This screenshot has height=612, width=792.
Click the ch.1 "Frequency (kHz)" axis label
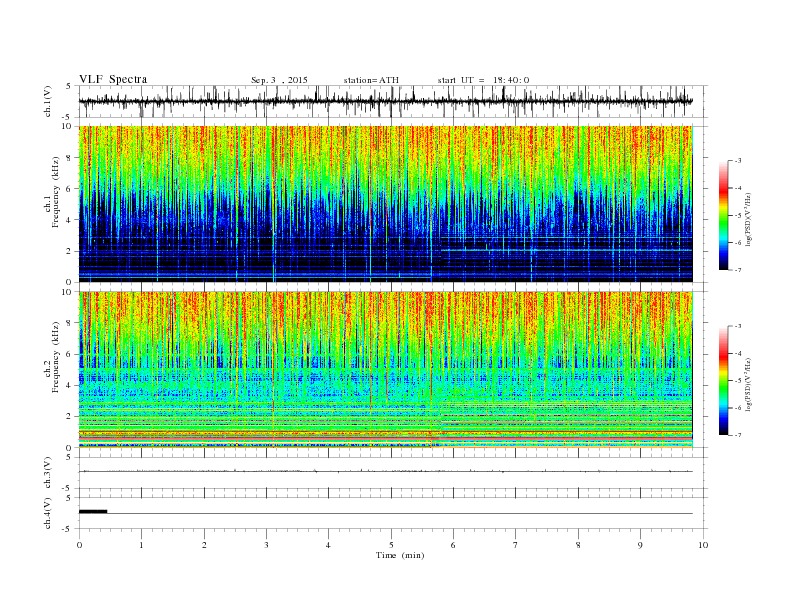[56, 192]
